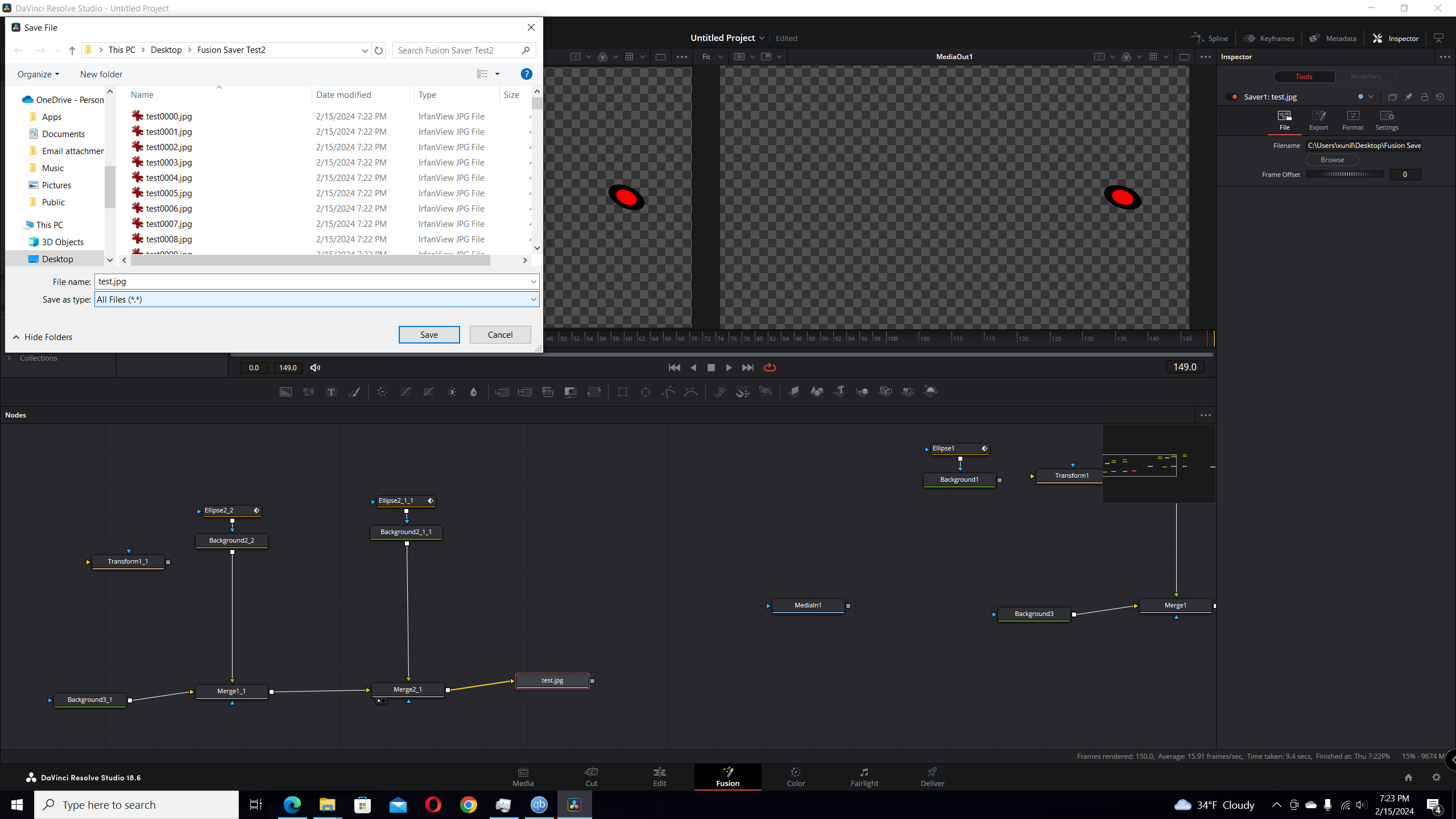This screenshot has height=819, width=1456.
Task: Open the Versions icon for Saver1
Action: [1392, 97]
